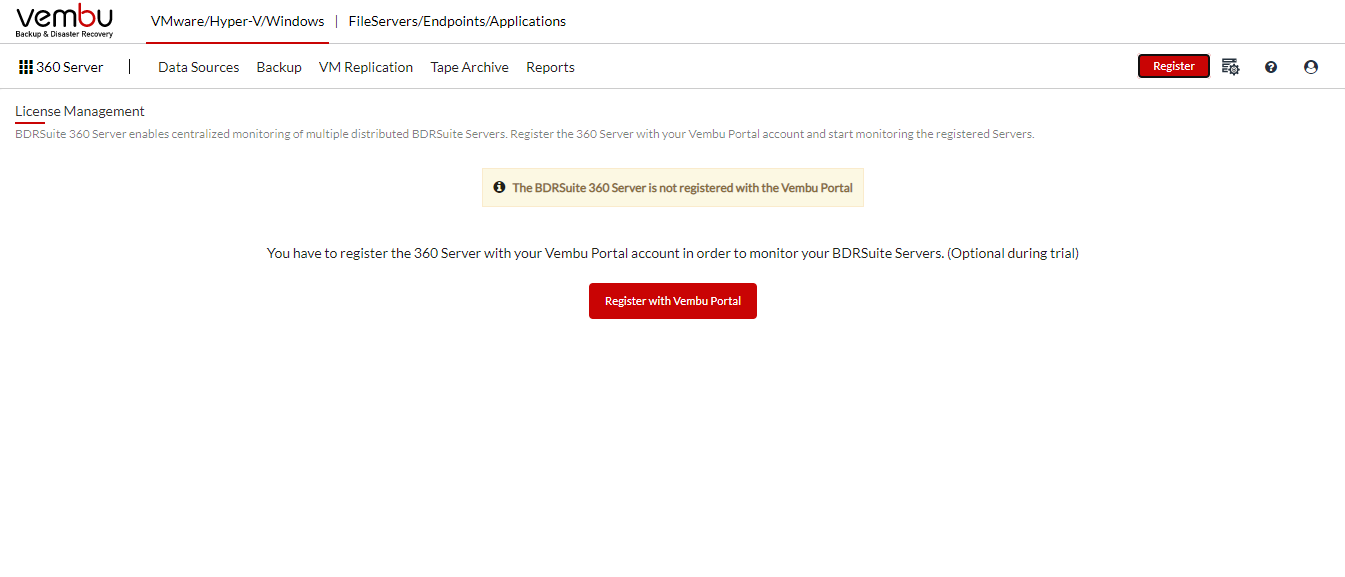Switch to the VMware/Hyper-V/Windows tab

(237, 21)
